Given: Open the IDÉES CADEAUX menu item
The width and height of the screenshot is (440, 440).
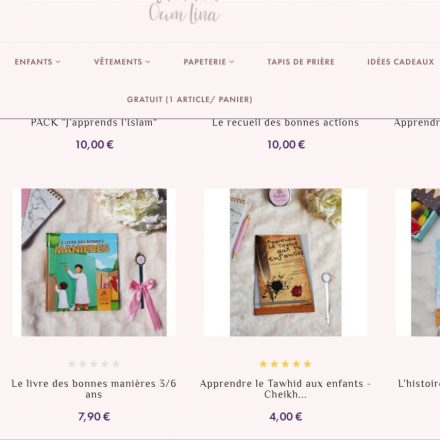Looking at the screenshot, I should [x=401, y=62].
